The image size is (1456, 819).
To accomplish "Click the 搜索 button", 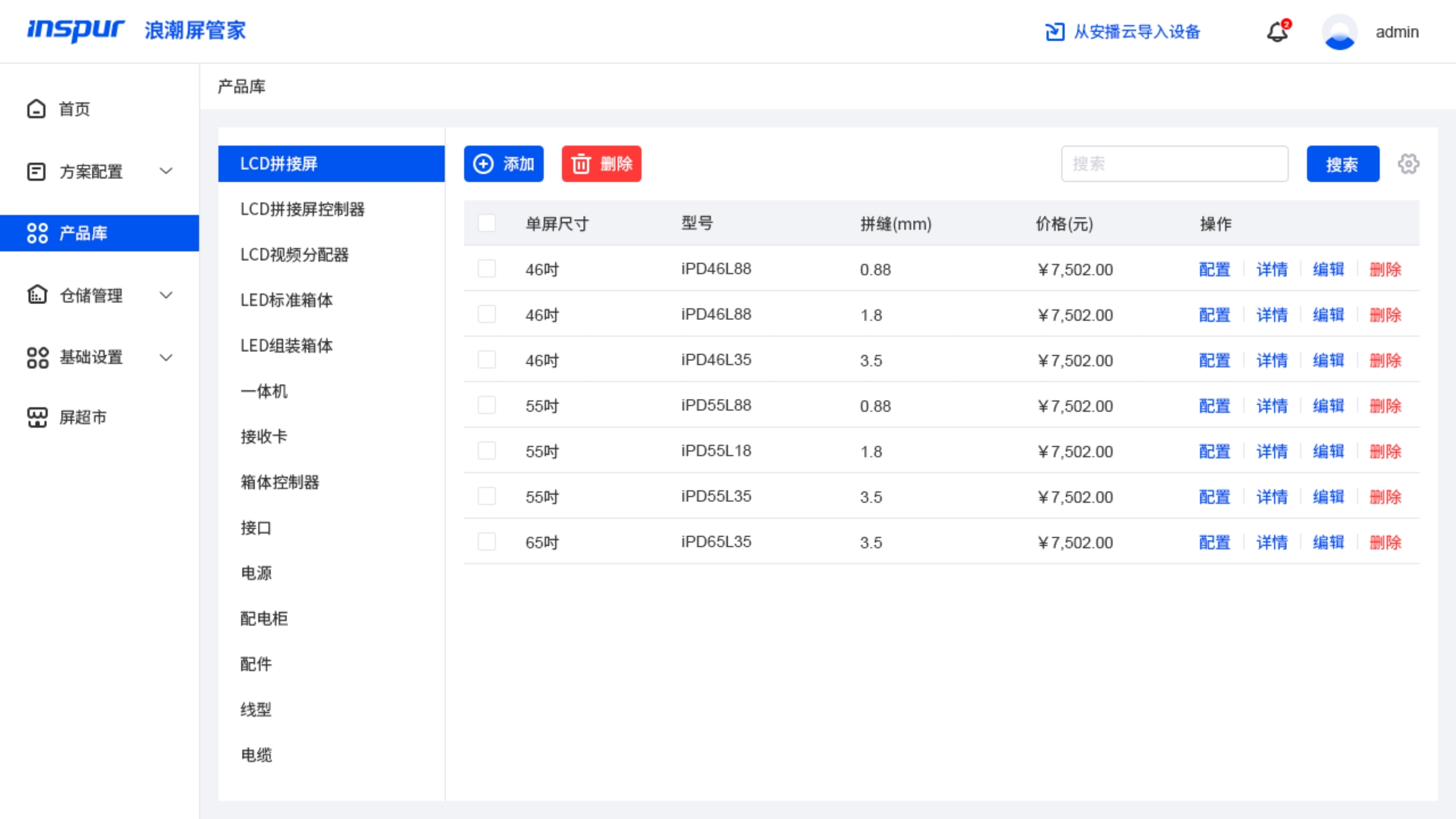I will pos(1342,164).
